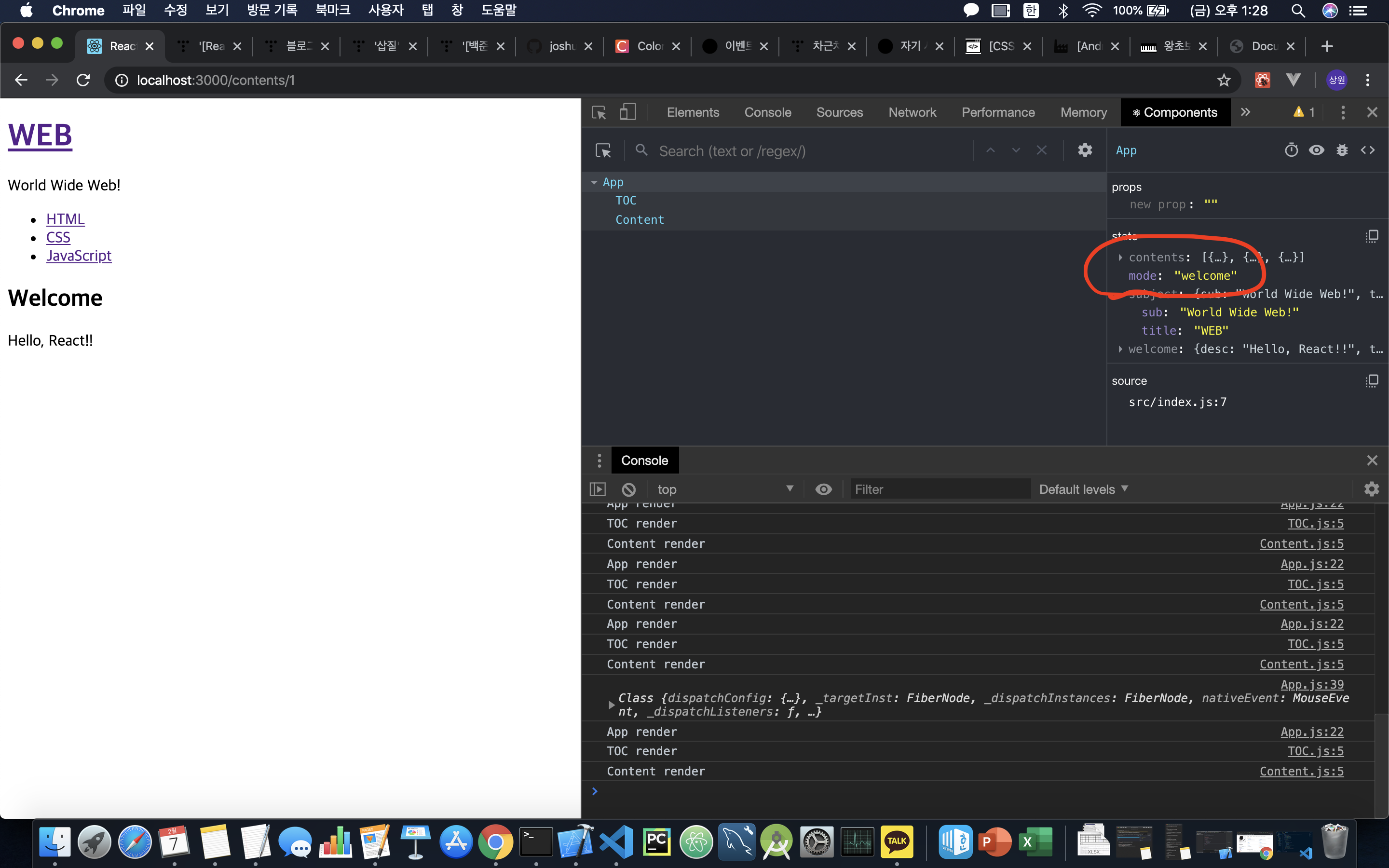Open React DevTools settings gear
The image size is (1389, 868).
(x=1084, y=150)
